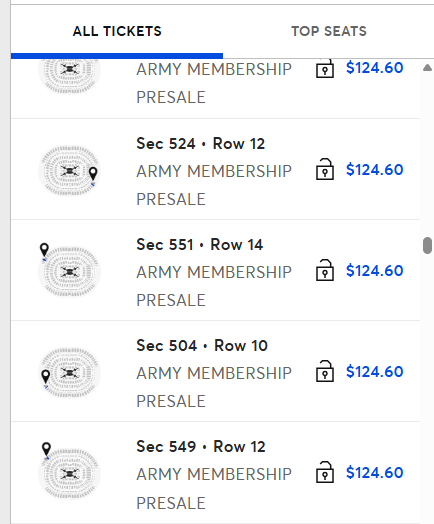Select the $124.60 price for Sec 551
The image size is (434, 524).
tap(375, 271)
